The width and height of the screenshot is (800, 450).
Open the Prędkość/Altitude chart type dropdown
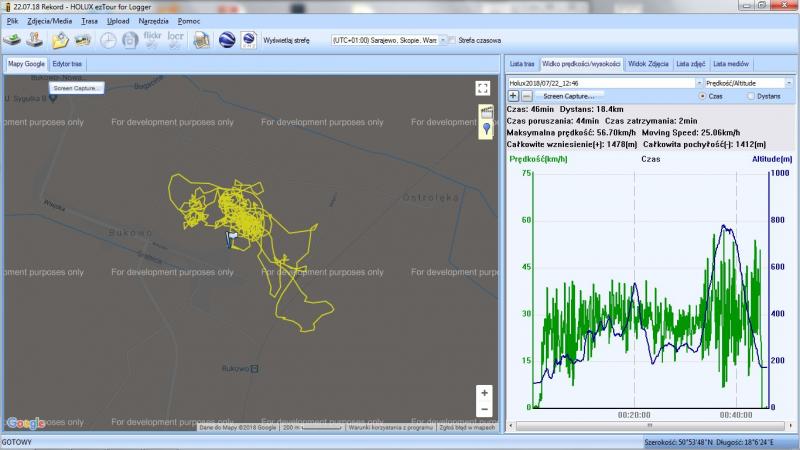coord(788,83)
